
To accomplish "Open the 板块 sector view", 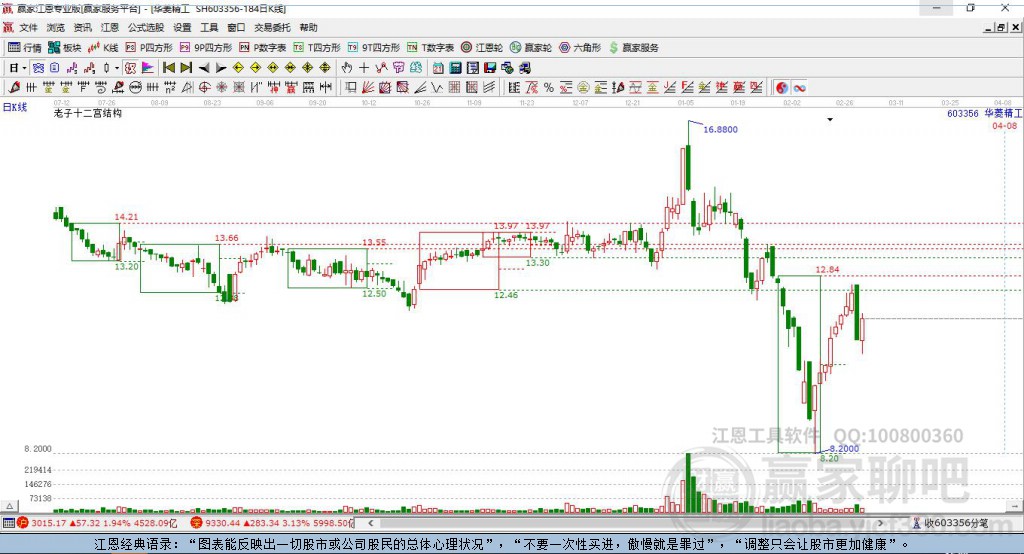I will [x=65, y=48].
